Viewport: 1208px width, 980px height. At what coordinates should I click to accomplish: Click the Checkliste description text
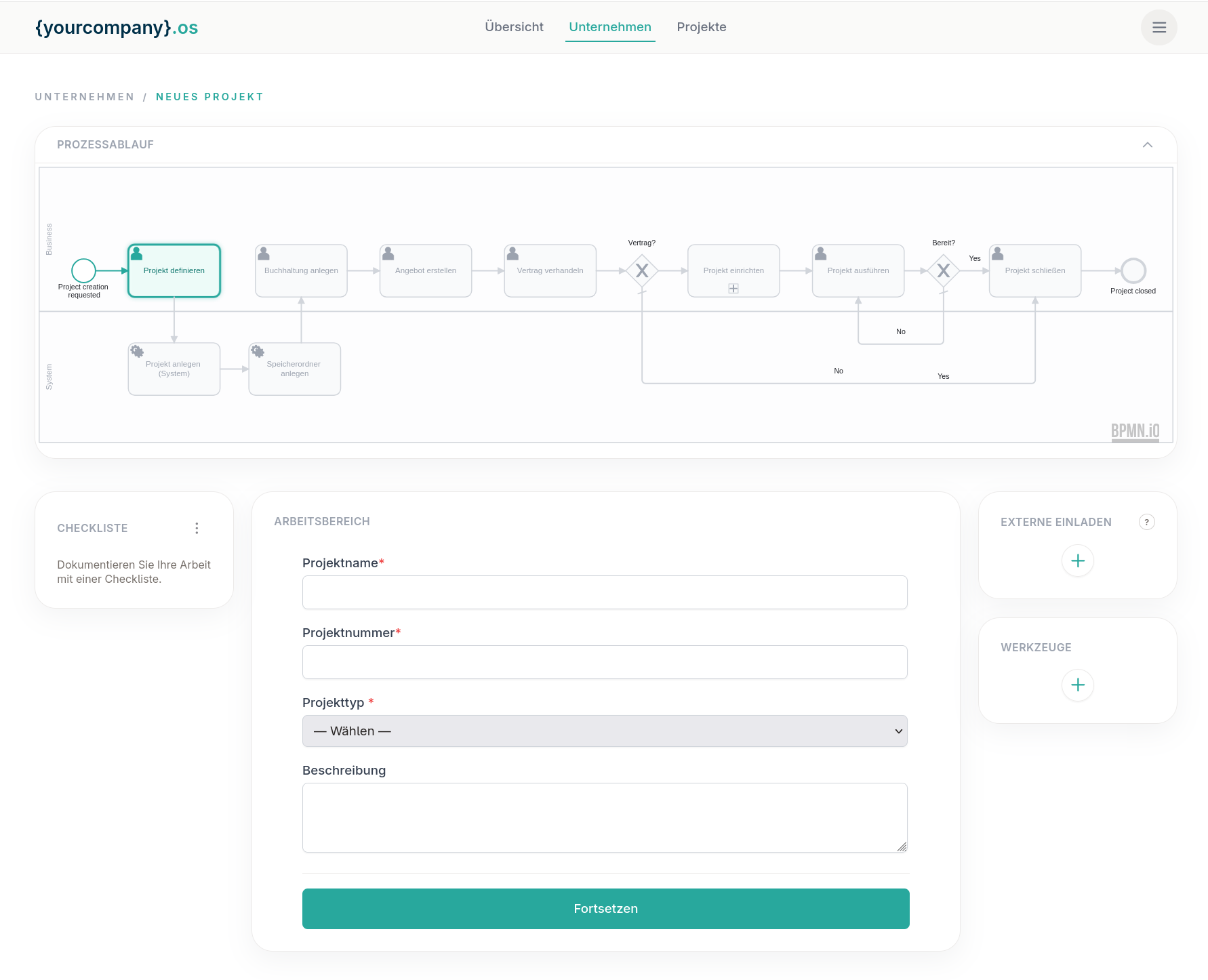tap(134, 572)
